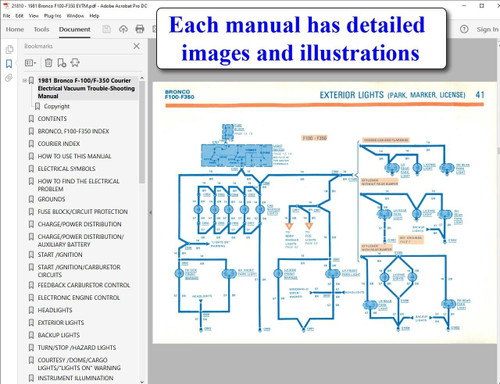
Task: Open the INSTRUMENT ILLUMINATION bookmark
Action: pos(75,378)
